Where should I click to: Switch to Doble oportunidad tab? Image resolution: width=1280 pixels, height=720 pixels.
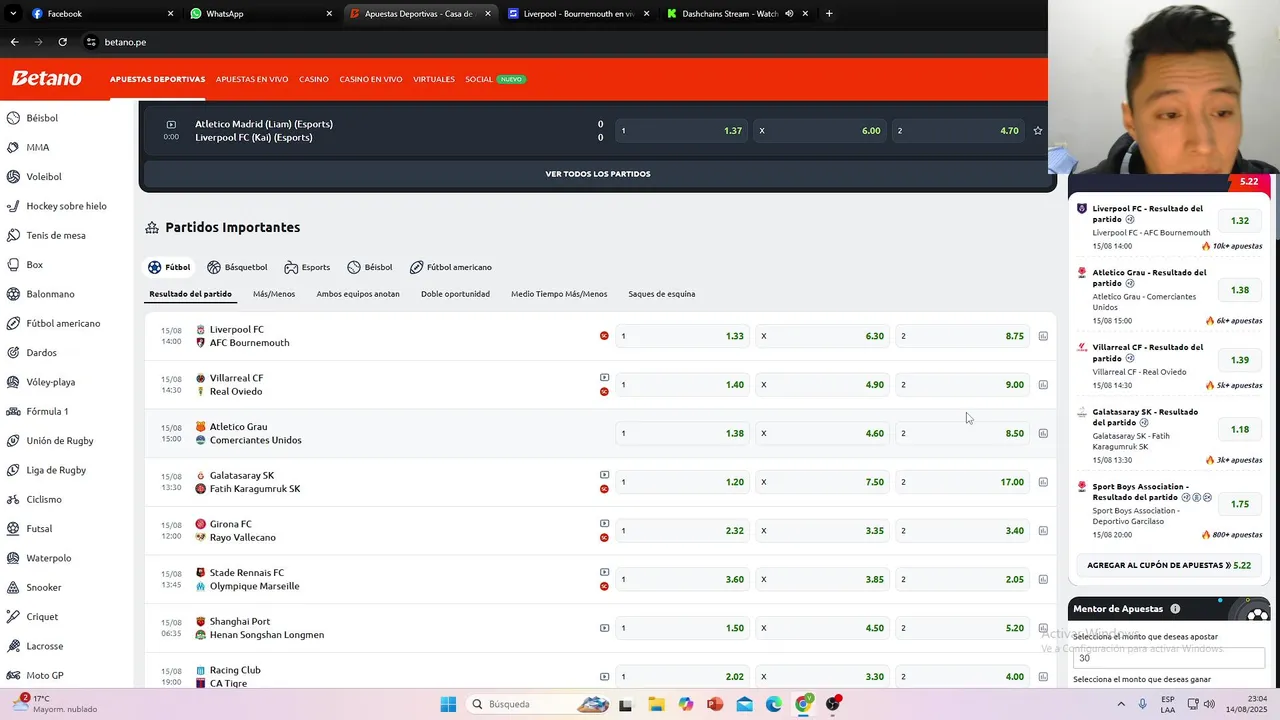click(455, 294)
